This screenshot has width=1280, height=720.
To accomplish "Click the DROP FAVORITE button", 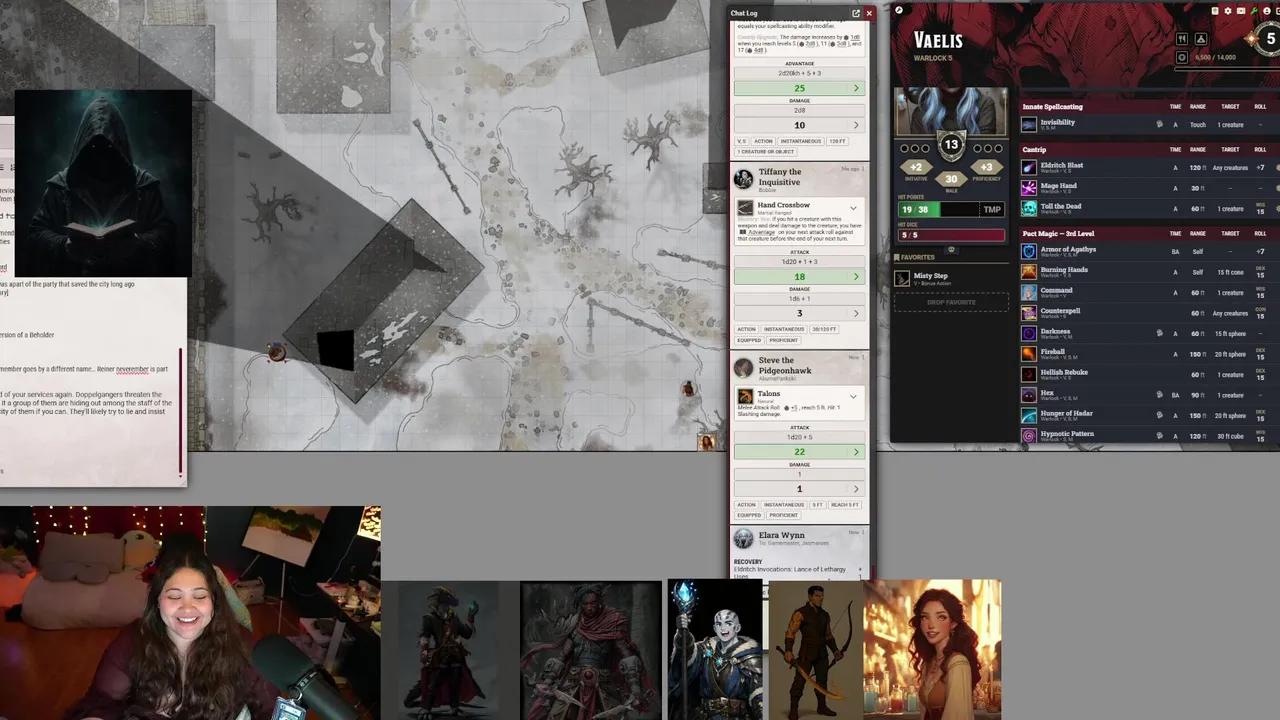I will pos(950,302).
